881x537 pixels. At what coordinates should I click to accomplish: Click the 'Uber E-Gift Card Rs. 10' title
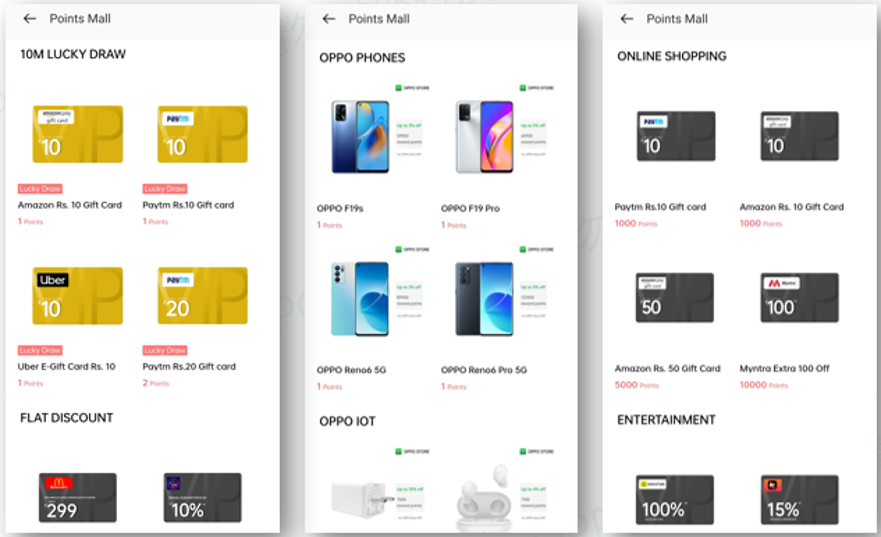[66, 366]
